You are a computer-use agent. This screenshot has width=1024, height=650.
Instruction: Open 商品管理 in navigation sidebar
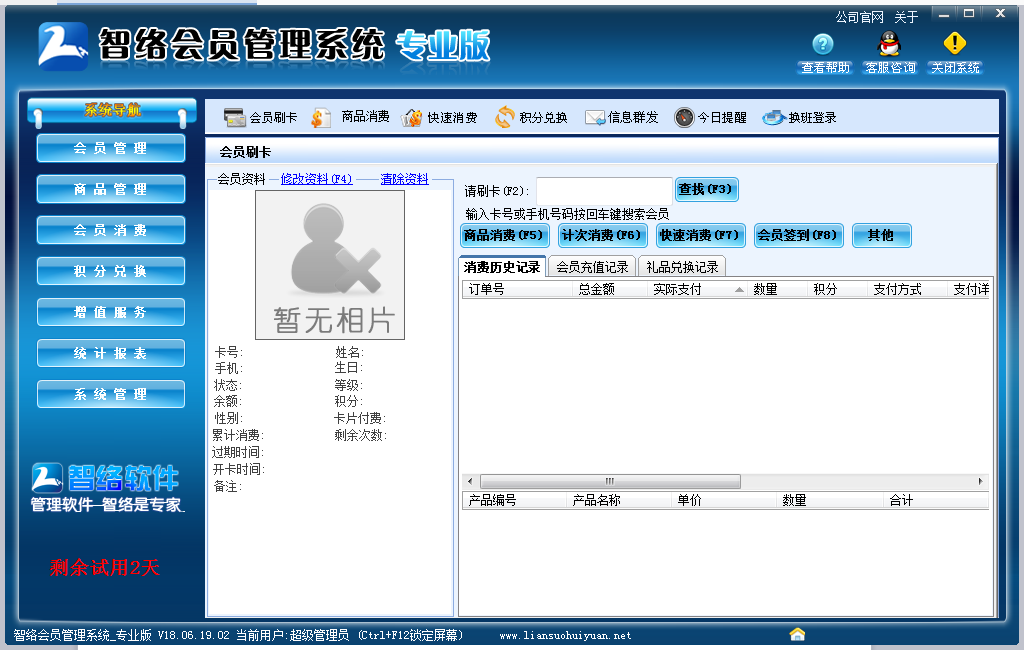point(111,189)
